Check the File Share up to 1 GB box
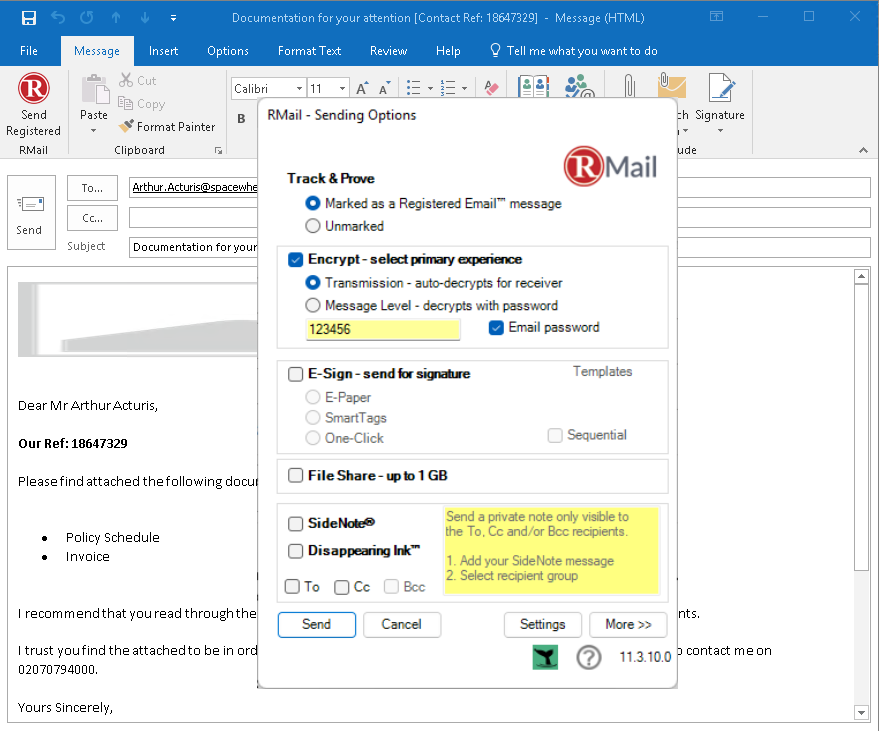The height and width of the screenshot is (731, 879). click(x=295, y=475)
